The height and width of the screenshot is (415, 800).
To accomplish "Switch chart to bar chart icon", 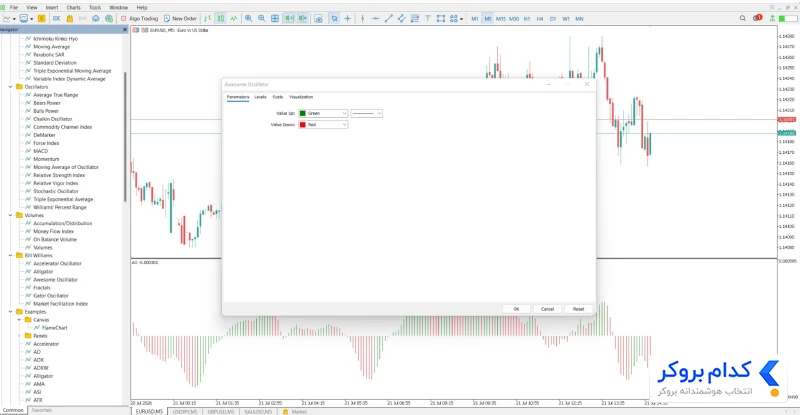I will 207,18.
